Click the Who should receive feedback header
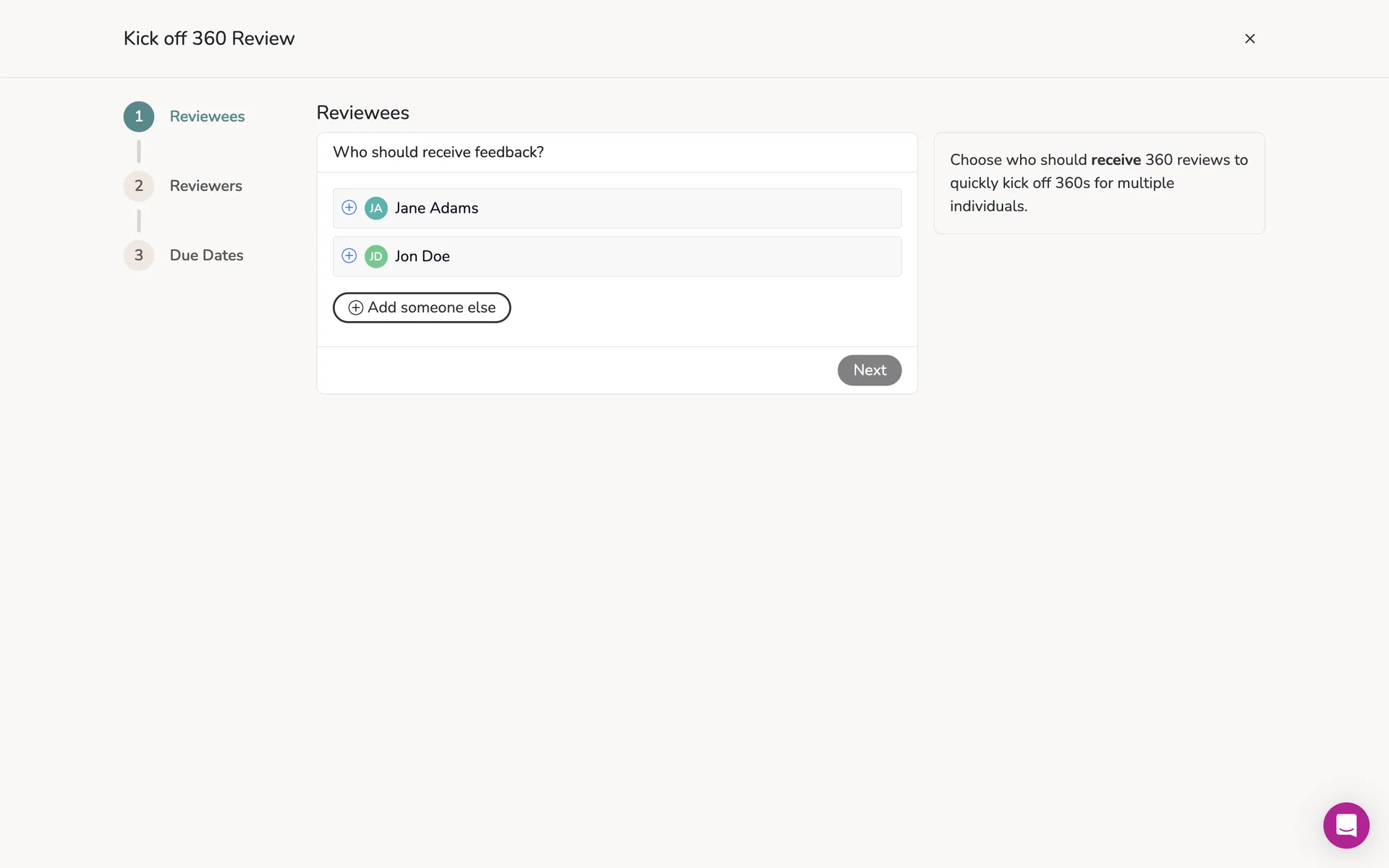This screenshot has width=1389, height=868. pyautogui.click(x=438, y=153)
